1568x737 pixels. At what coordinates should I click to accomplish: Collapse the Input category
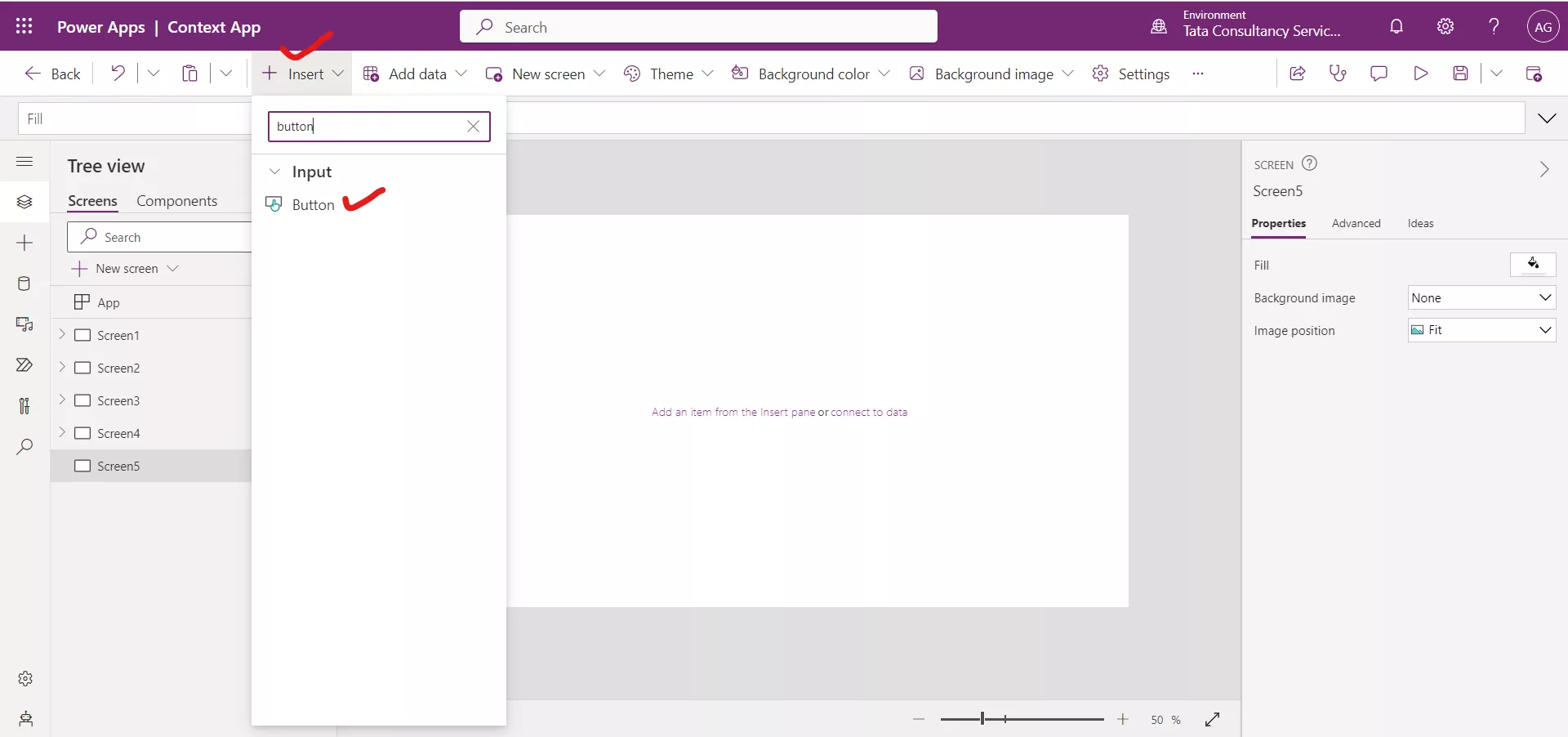(x=275, y=172)
